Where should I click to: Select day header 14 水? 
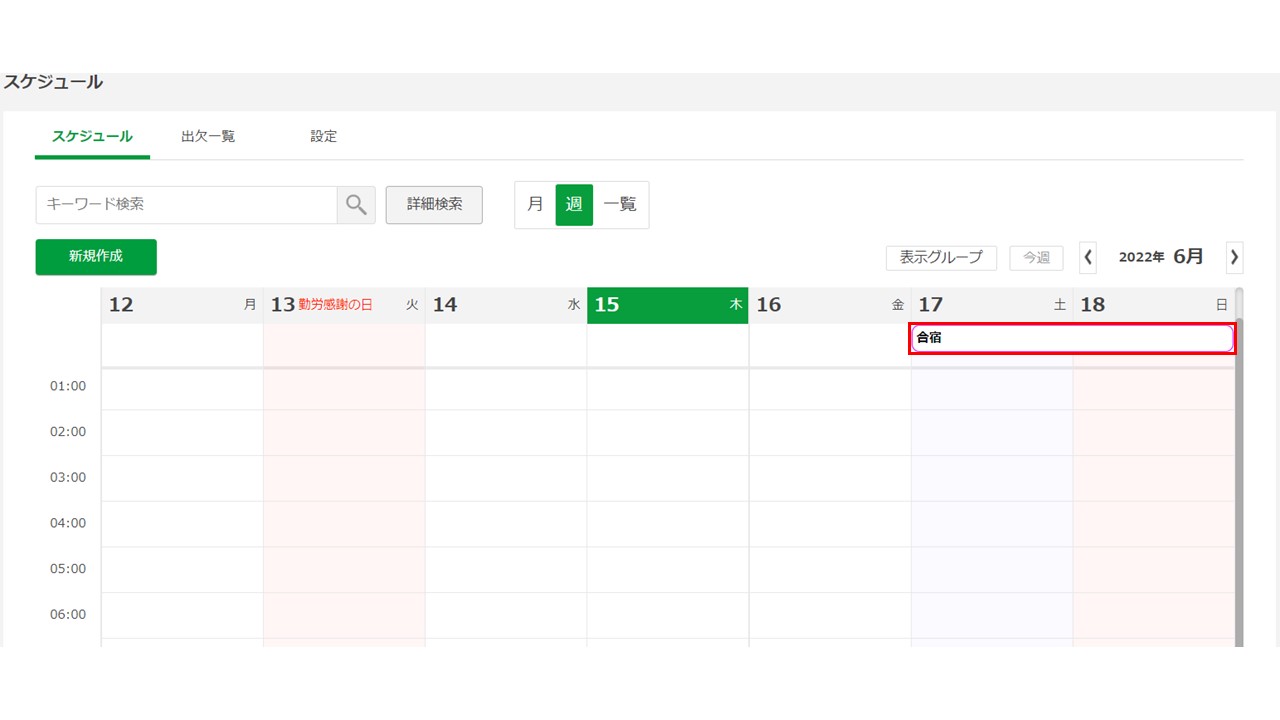(506, 305)
